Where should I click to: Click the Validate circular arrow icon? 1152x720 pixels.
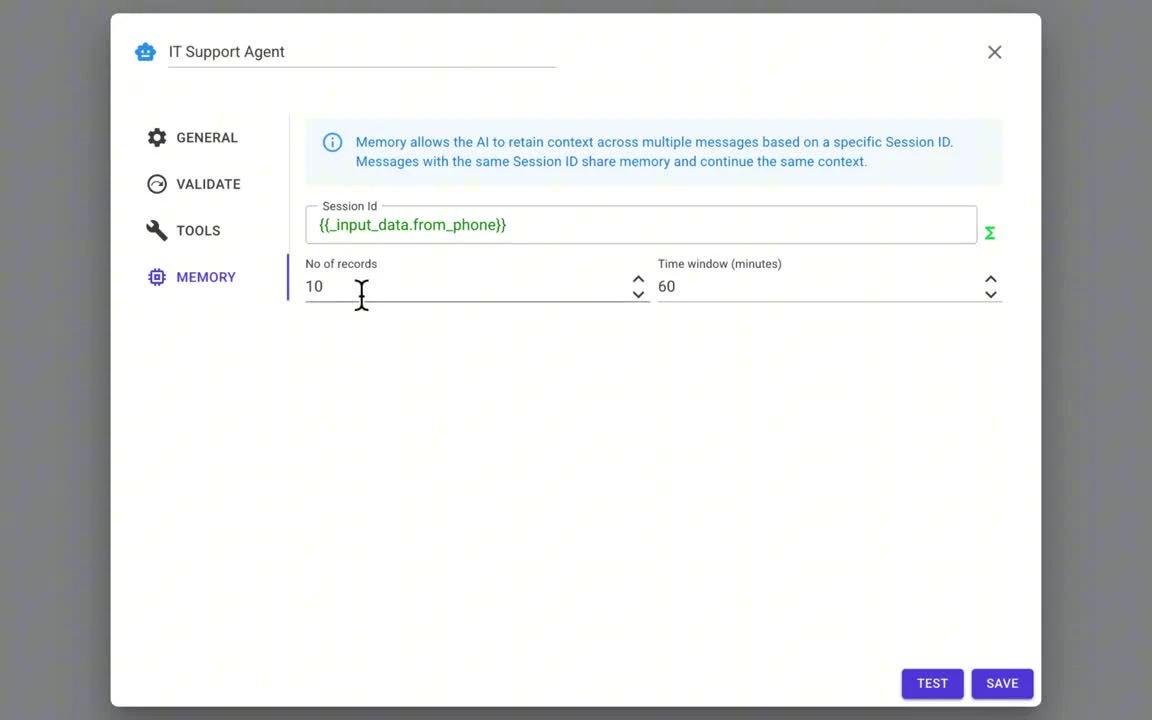[156, 184]
